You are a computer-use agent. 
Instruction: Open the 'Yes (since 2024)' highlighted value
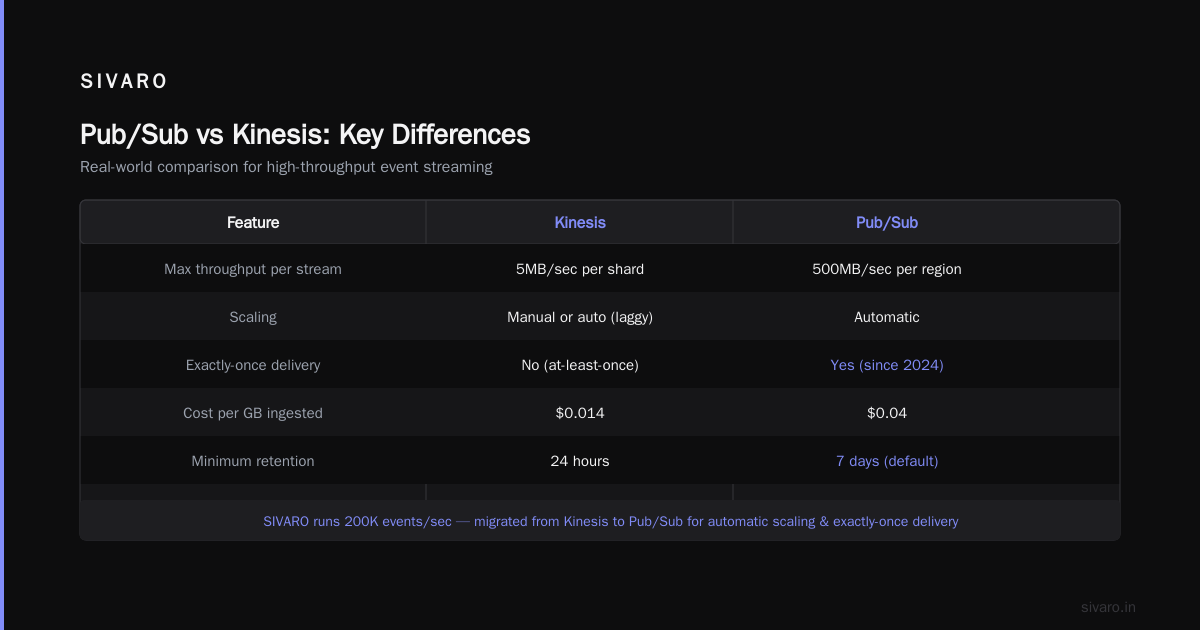(x=887, y=365)
